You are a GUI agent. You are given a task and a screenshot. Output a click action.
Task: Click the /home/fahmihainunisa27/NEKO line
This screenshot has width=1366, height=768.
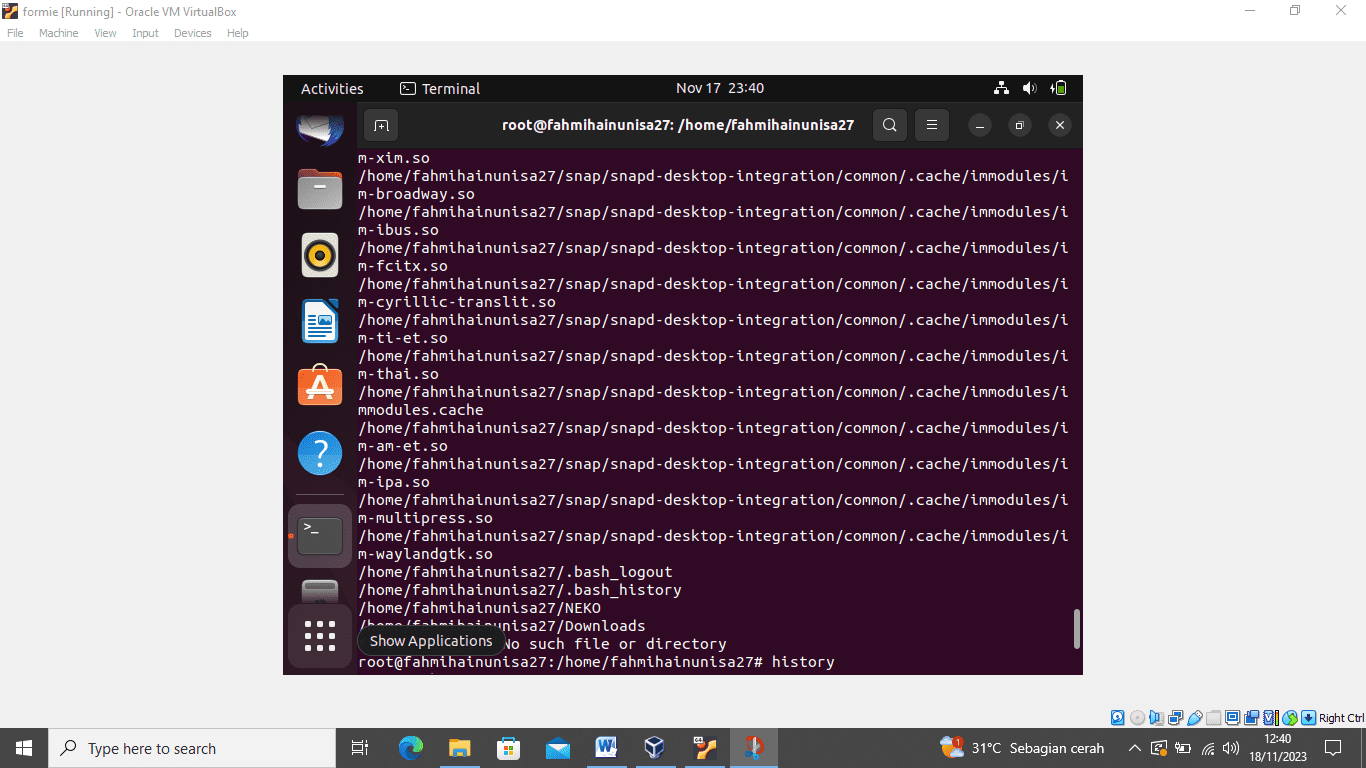pyautogui.click(x=480, y=608)
